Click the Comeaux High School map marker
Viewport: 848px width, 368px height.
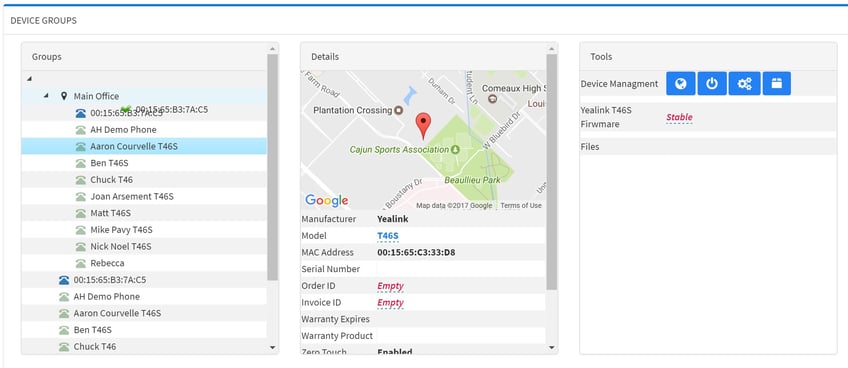point(492,98)
